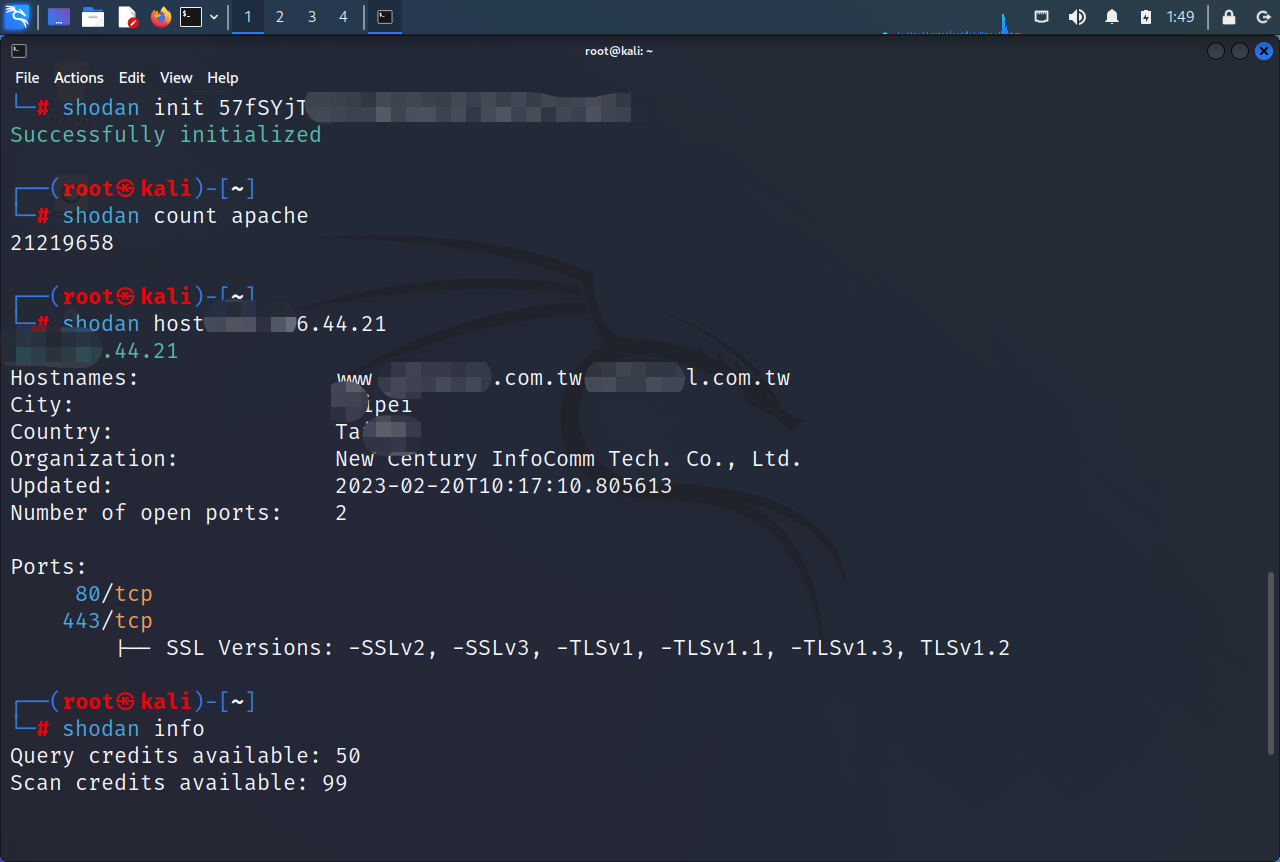
Task: Click the terminal window title icon
Action: click(19, 51)
